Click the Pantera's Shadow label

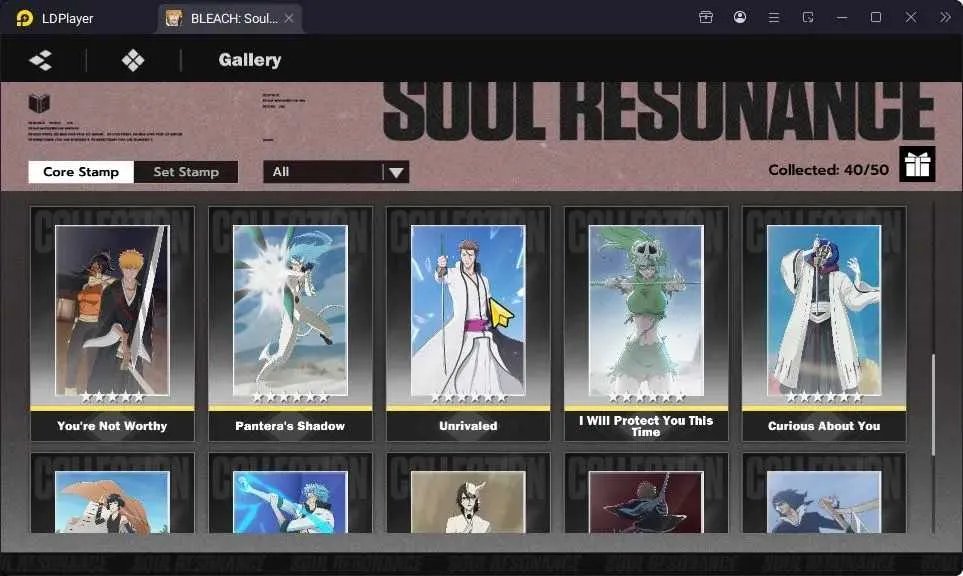[x=290, y=426]
